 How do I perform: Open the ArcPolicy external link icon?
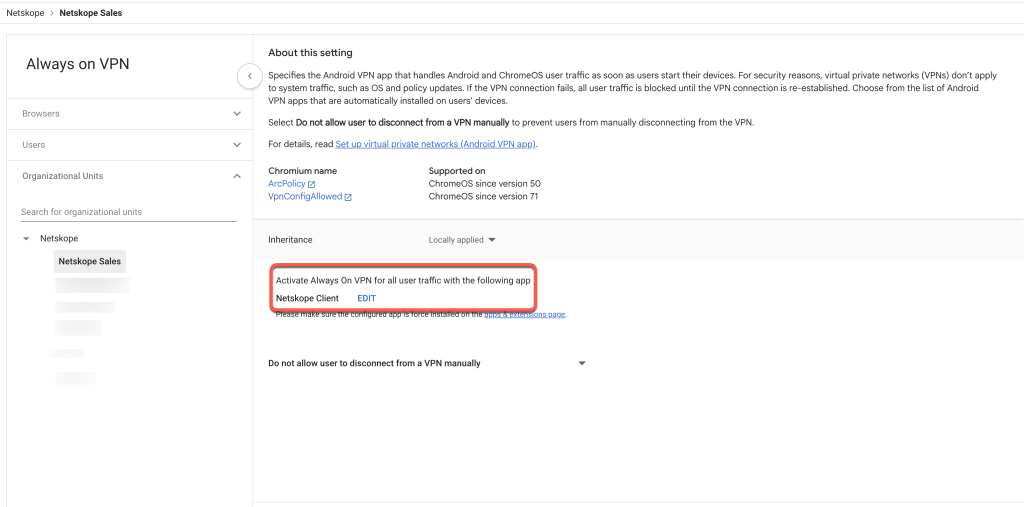312,184
